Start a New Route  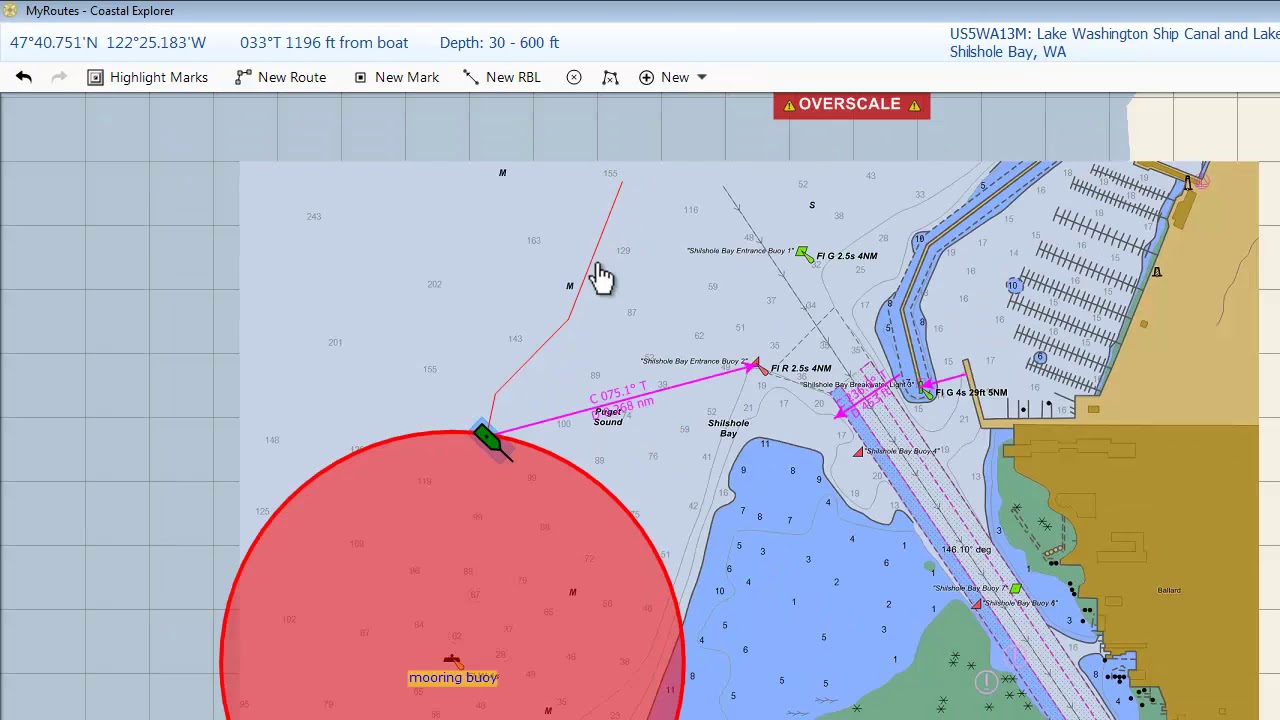tap(281, 77)
